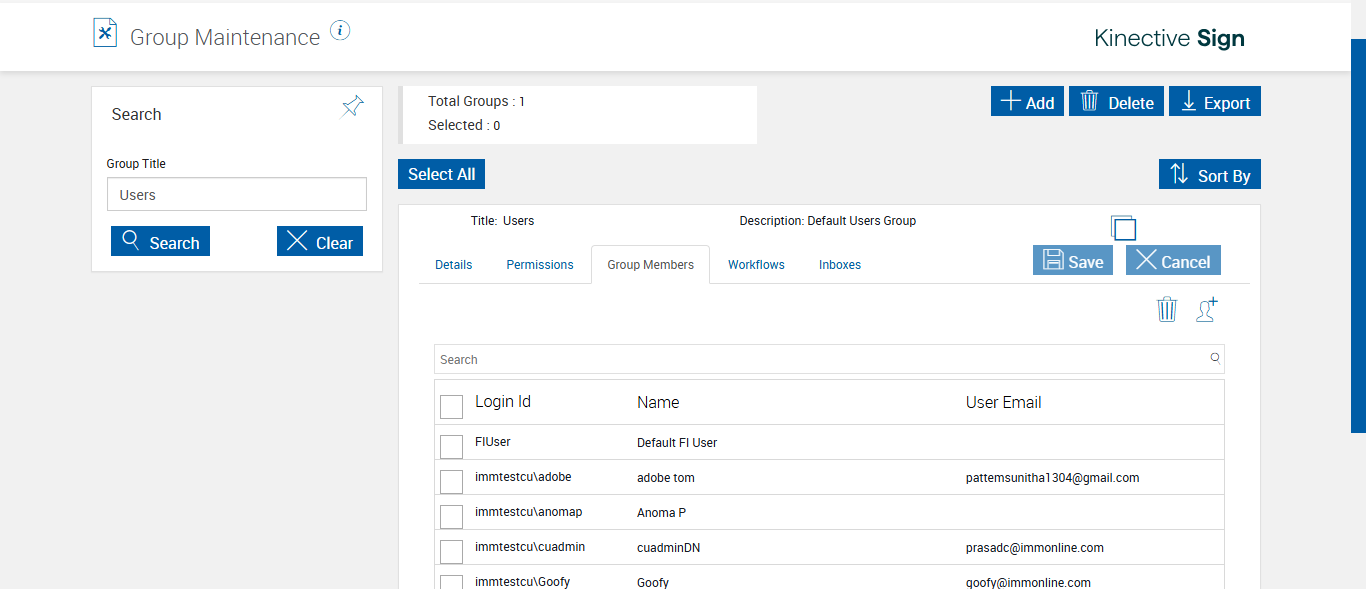
Task: Click email prasadc@immonline.com
Action: 1035,548
